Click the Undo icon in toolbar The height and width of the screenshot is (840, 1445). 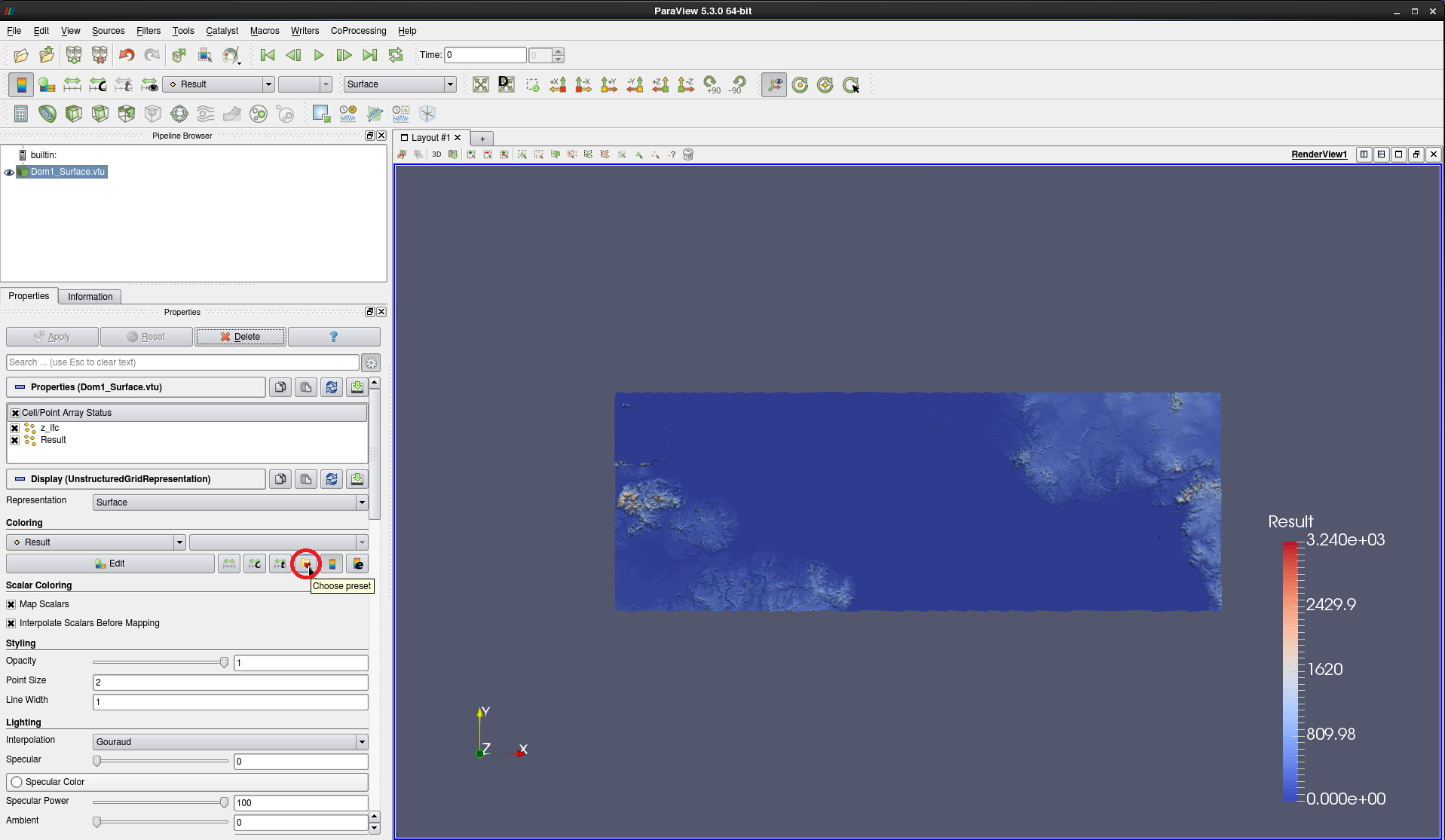click(x=127, y=55)
